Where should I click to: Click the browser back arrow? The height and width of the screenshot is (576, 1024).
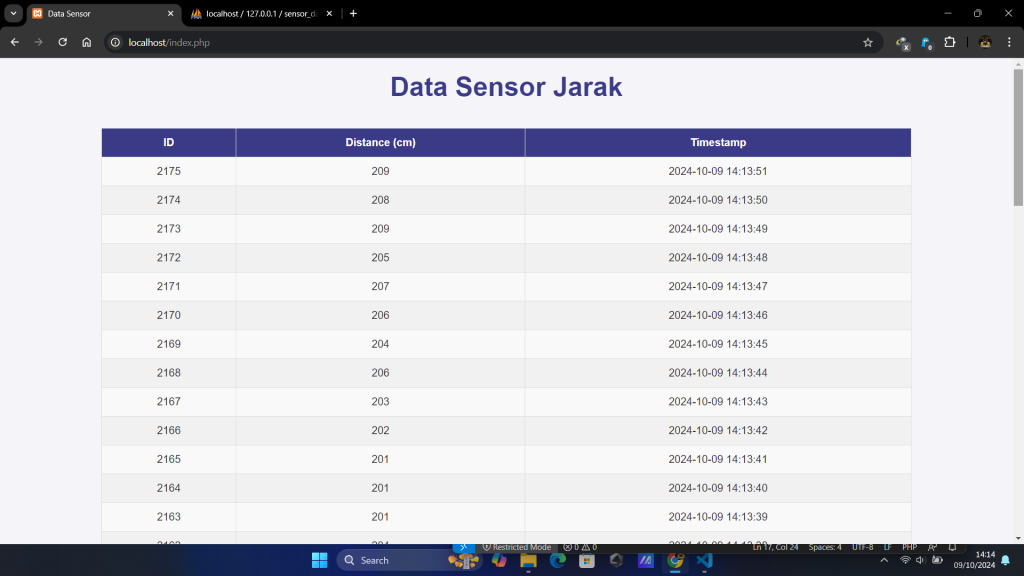tap(15, 43)
